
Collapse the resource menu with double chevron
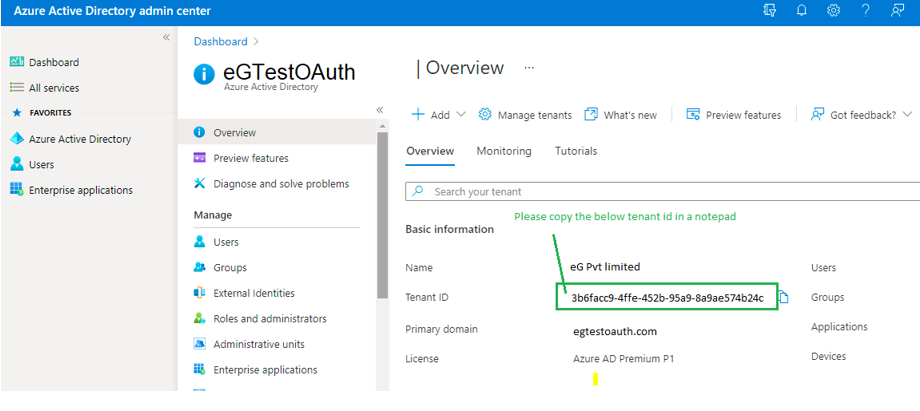click(380, 110)
